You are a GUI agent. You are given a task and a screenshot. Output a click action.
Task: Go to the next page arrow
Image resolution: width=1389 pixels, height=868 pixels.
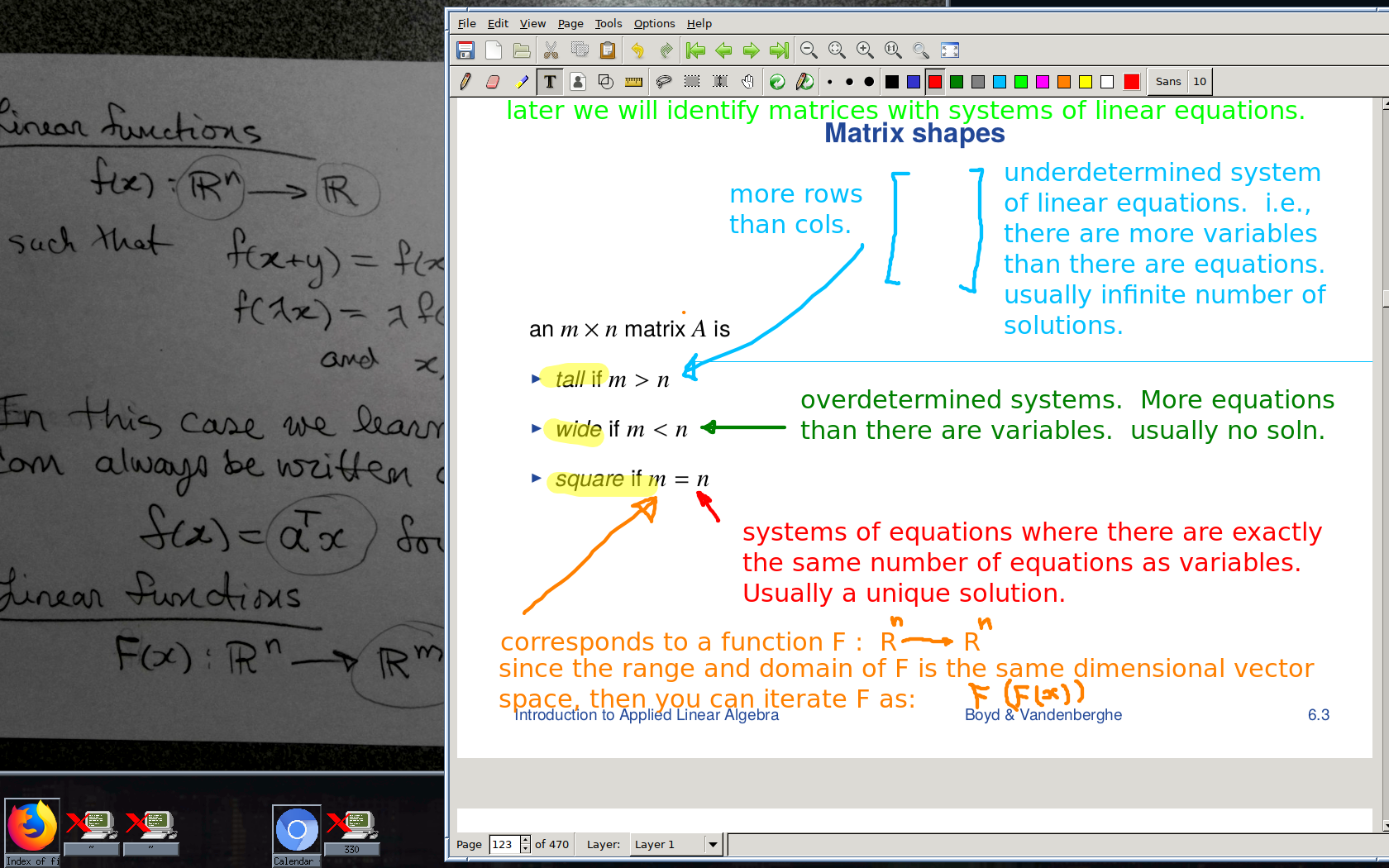pyautogui.click(x=751, y=50)
